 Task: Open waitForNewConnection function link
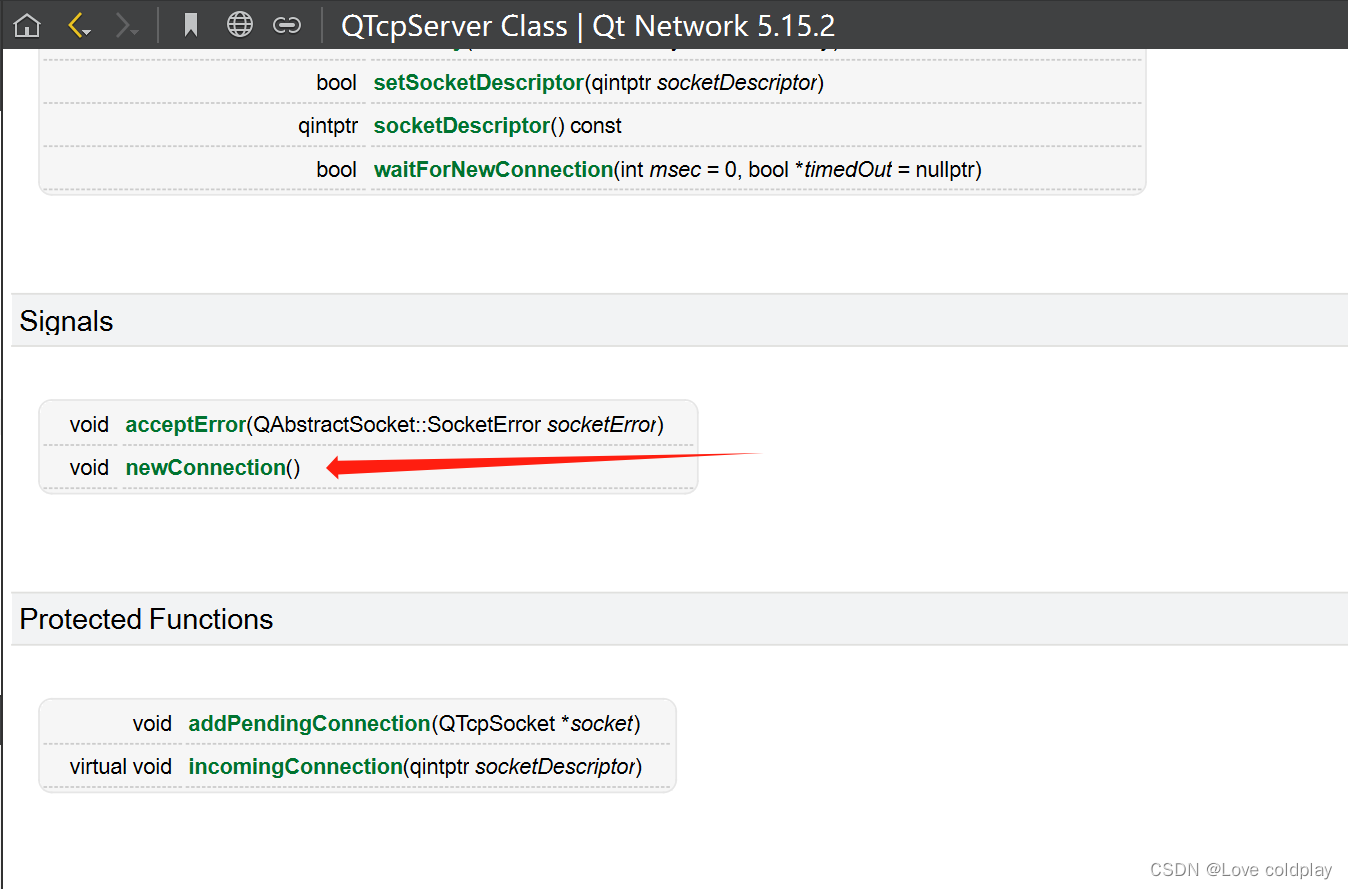493,170
